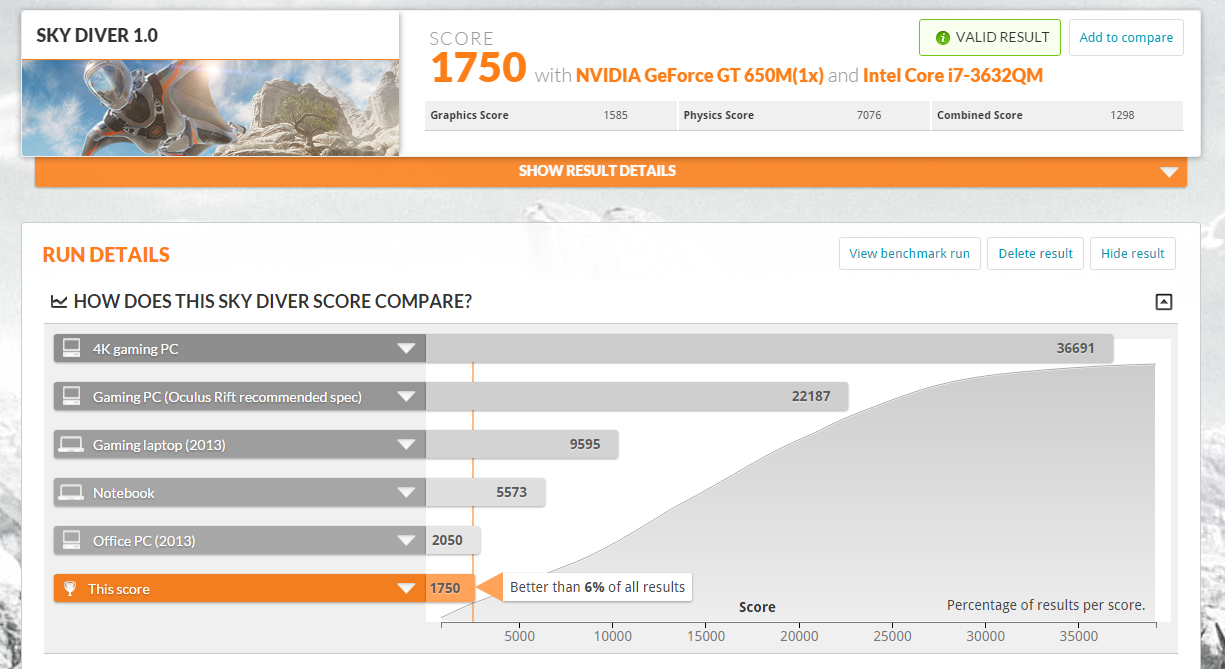The image size is (1225, 669).
Task: Expand the Gaming PC Oculus Rift dropdown arrow
Action: click(x=405, y=397)
